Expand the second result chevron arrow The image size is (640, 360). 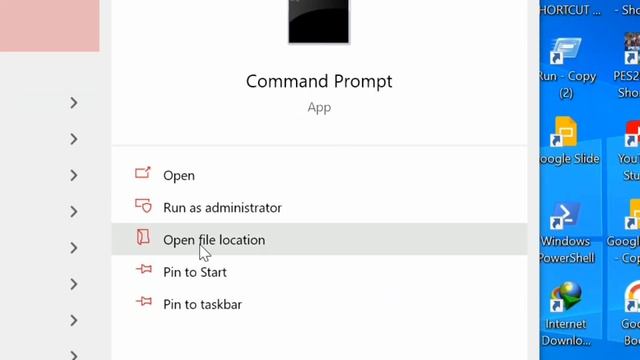[x=73, y=139]
